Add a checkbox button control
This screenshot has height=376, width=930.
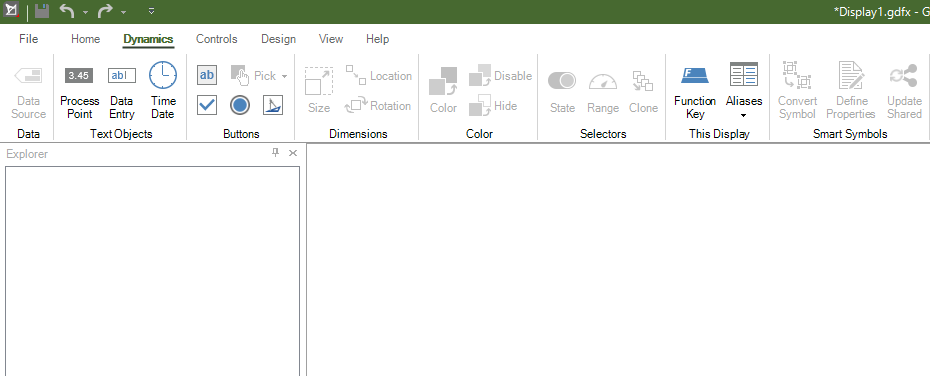pyautogui.click(x=207, y=106)
